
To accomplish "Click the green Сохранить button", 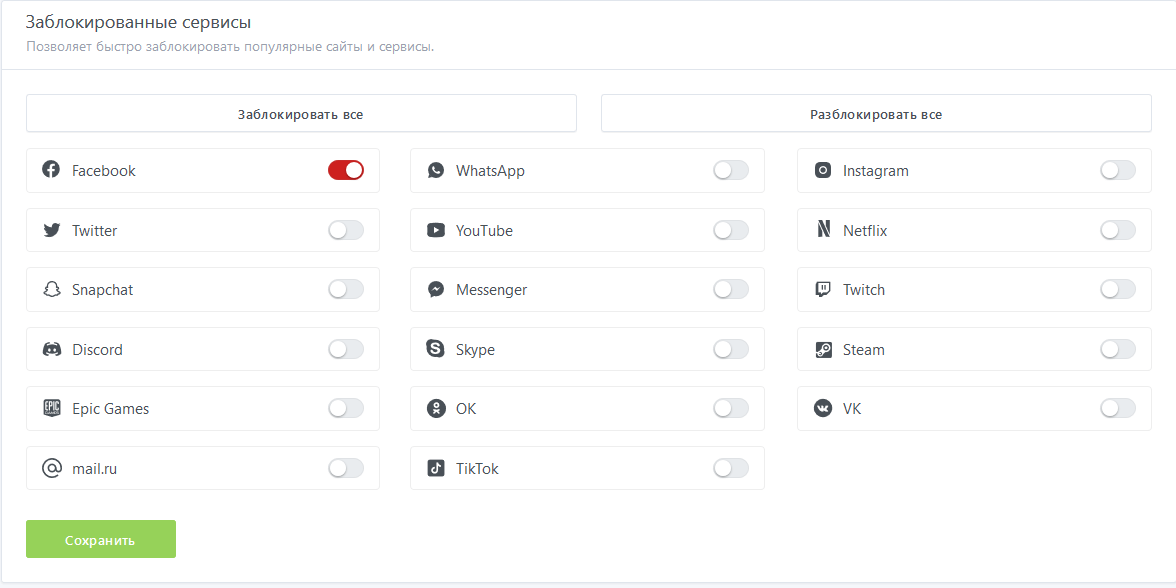I will [x=101, y=540].
